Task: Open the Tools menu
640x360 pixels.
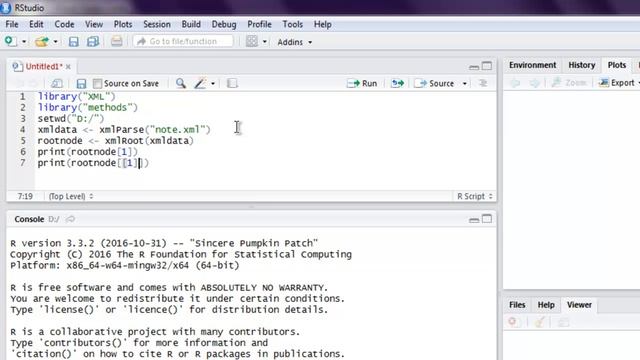Action: (x=293, y=24)
